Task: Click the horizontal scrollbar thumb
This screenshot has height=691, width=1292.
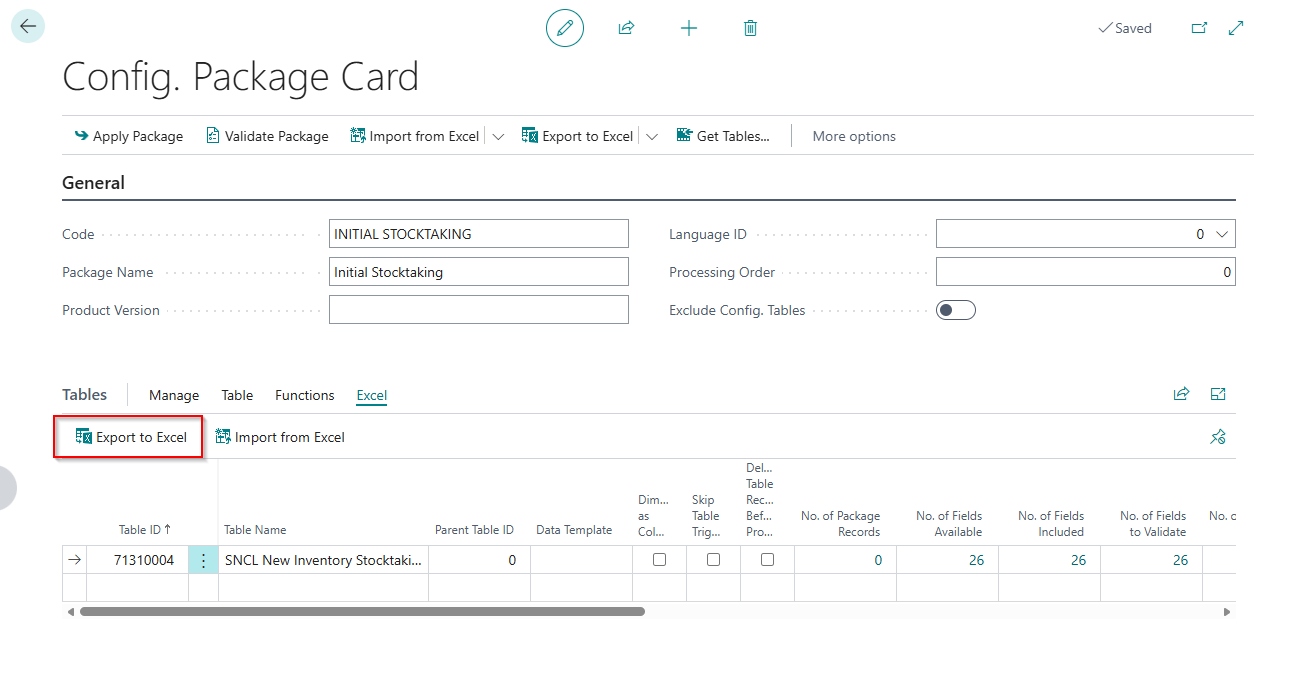Action: click(x=362, y=611)
